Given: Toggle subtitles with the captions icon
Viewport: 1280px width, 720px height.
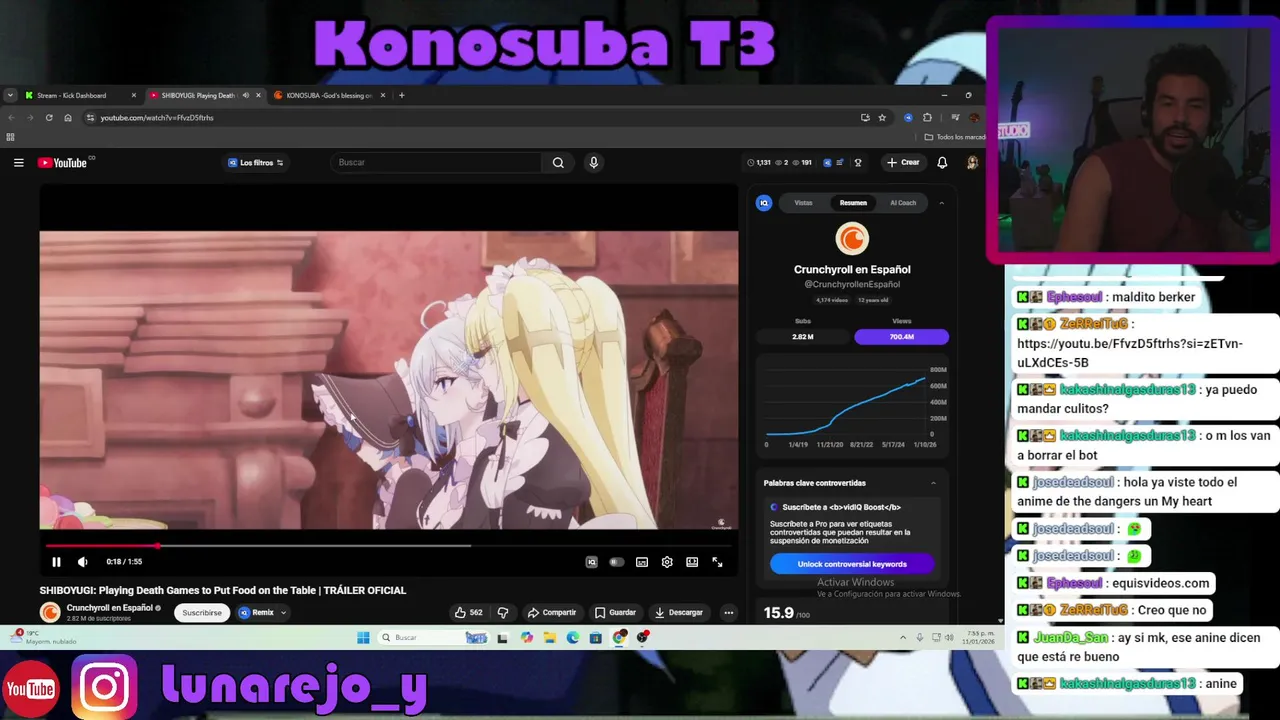Looking at the screenshot, I should point(642,562).
